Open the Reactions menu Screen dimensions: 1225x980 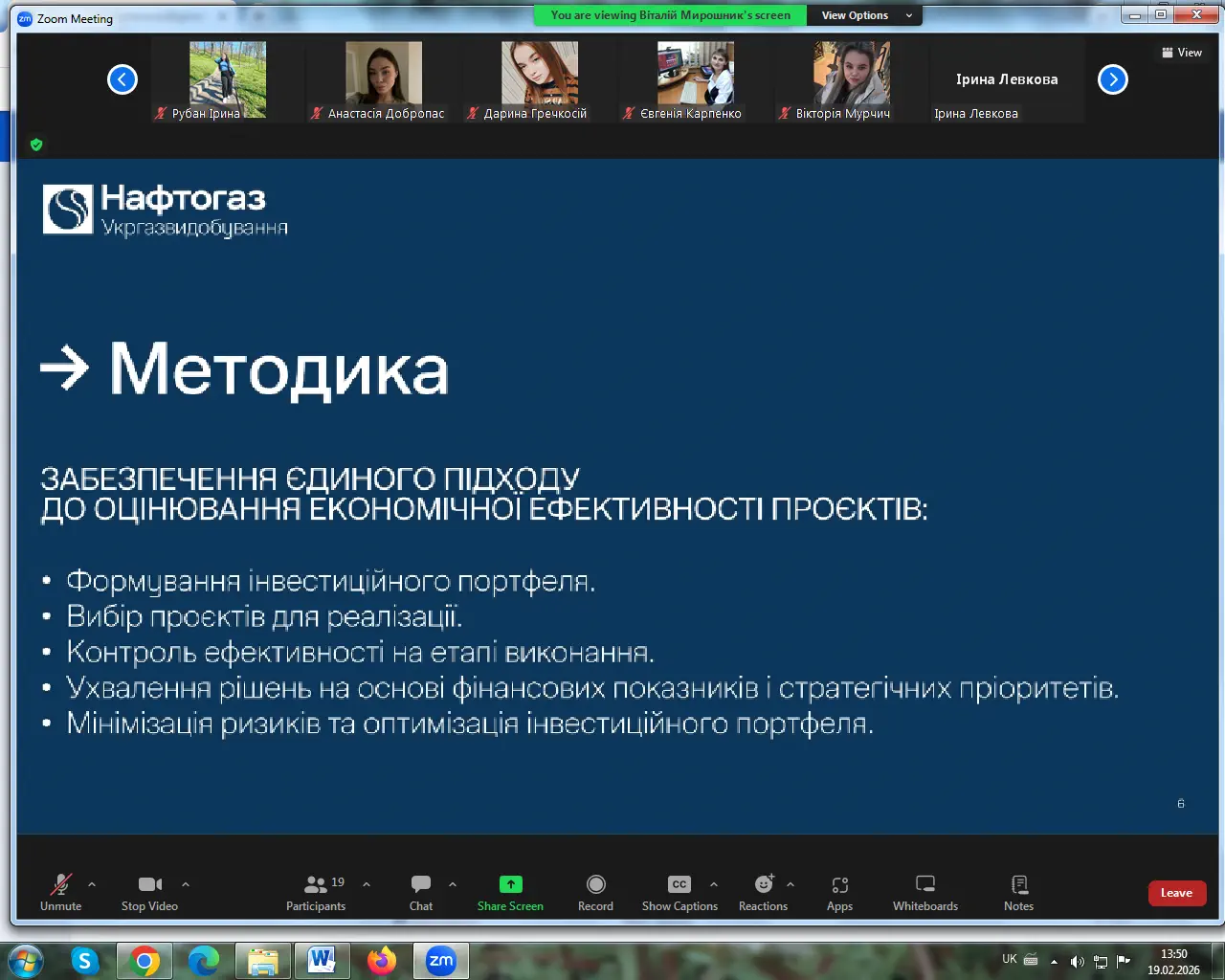coord(763,892)
